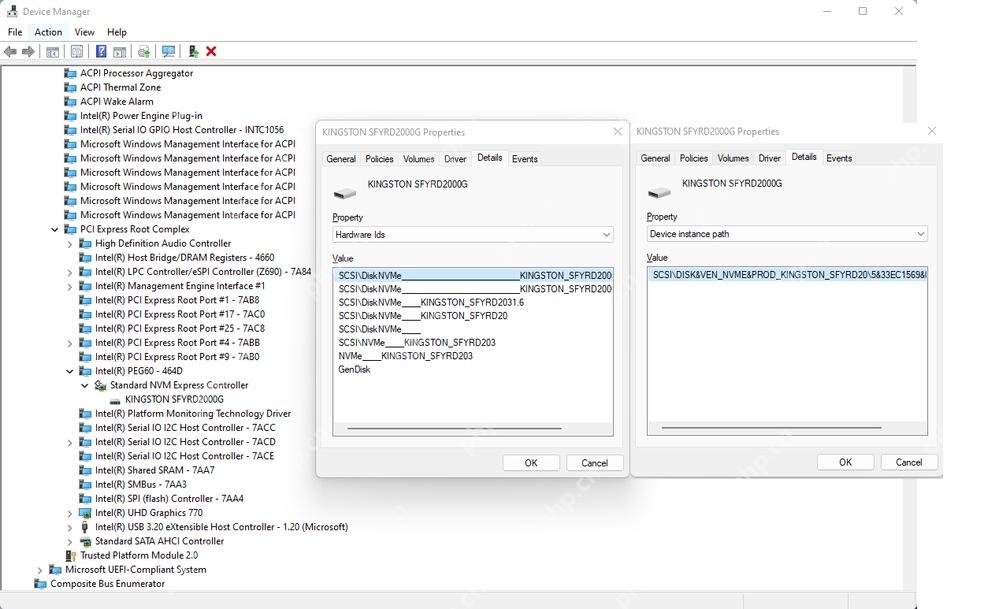Click the Back arrow in the toolbar

pyautogui.click(x=10, y=52)
